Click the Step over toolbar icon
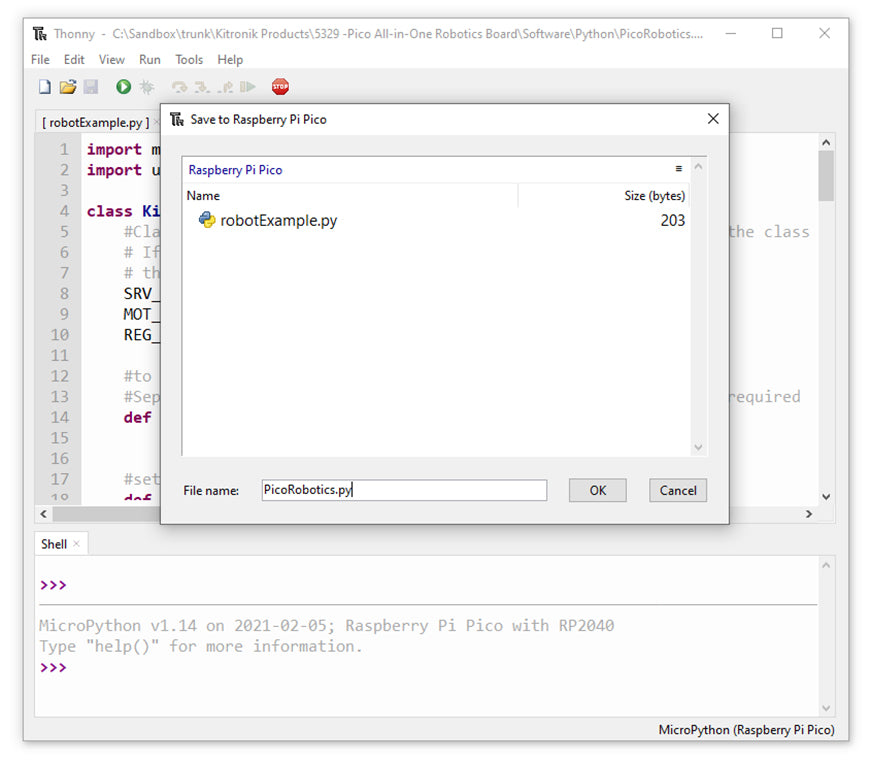Viewport: 870px width, 762px height. [x=179, y=87]
